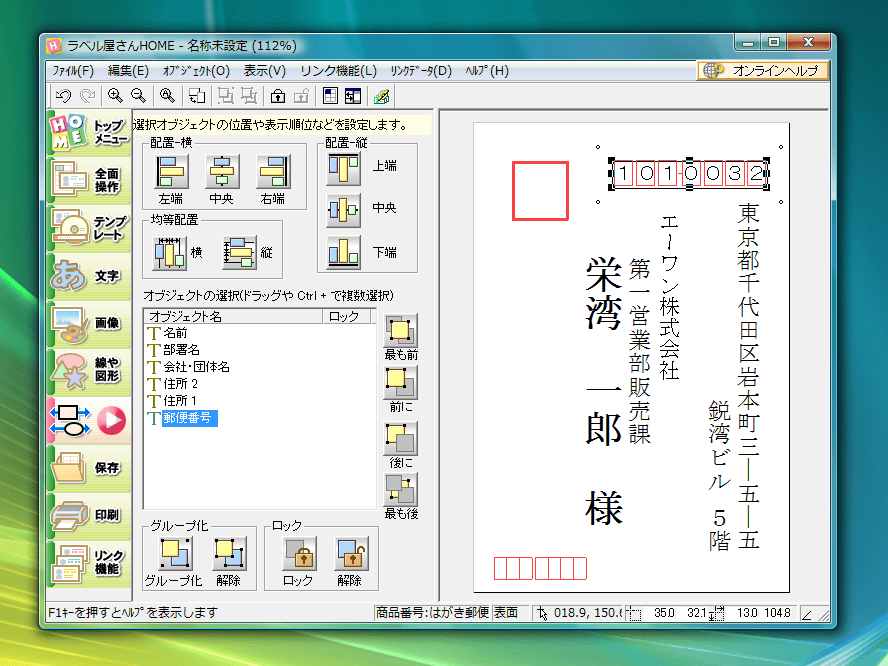
Task: Align objects to left edge (左端)
Action: coord(171,172)
